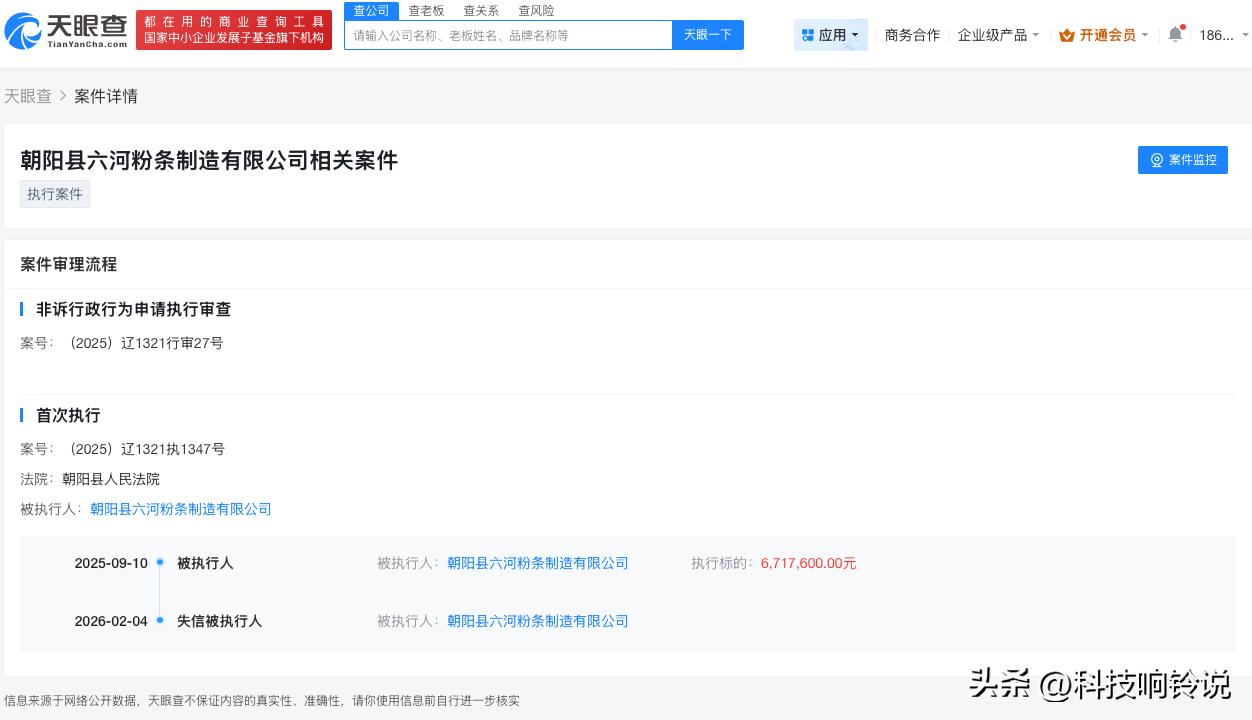Click the 天眼查 breadcrumb link
Screen dimensions: 1252x720
[28, 96]
